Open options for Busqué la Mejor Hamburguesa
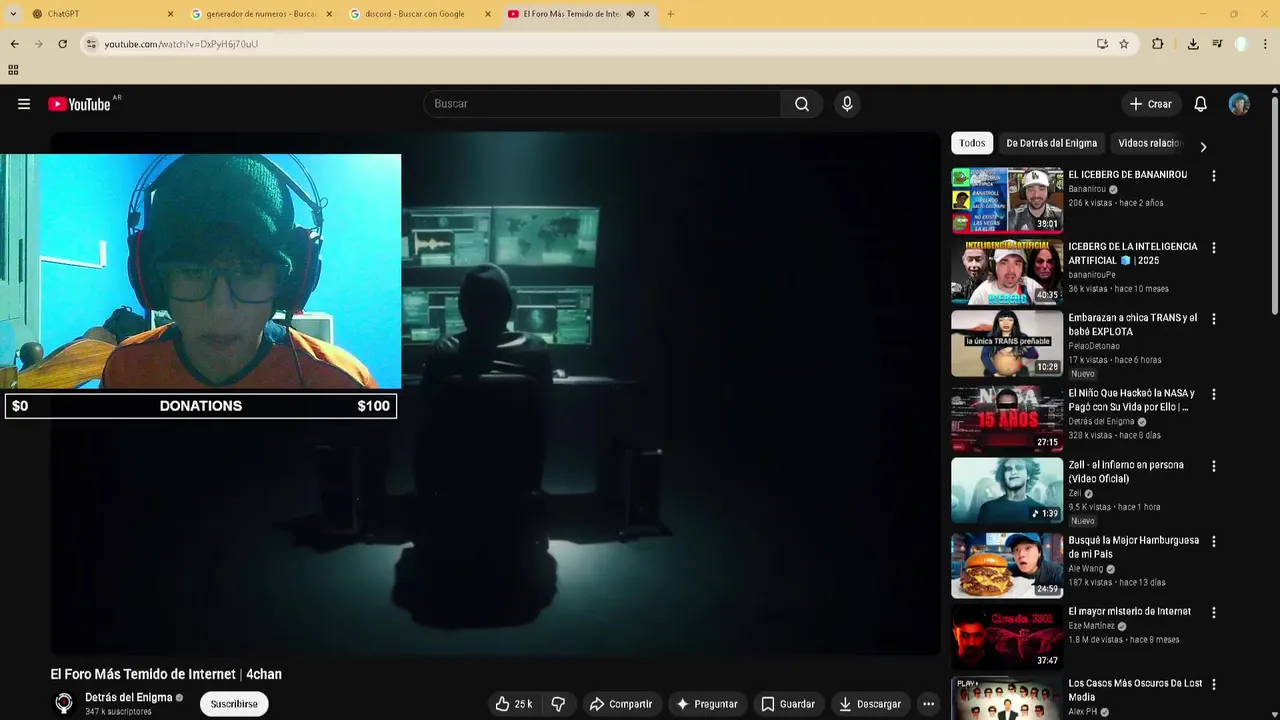Screen dimensions: 1280x720 pos(1214,541)
